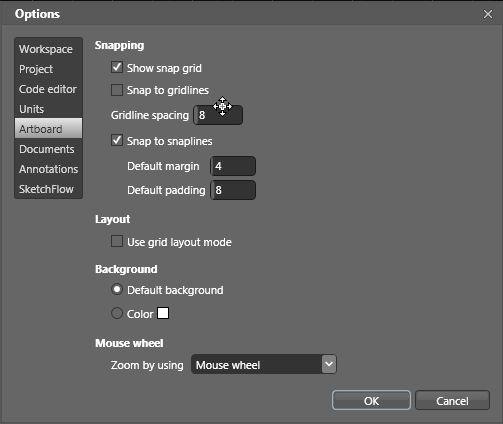Dismiss dialog with Cancel button
This screenshot has width=503, height=424.
[452, 400]
